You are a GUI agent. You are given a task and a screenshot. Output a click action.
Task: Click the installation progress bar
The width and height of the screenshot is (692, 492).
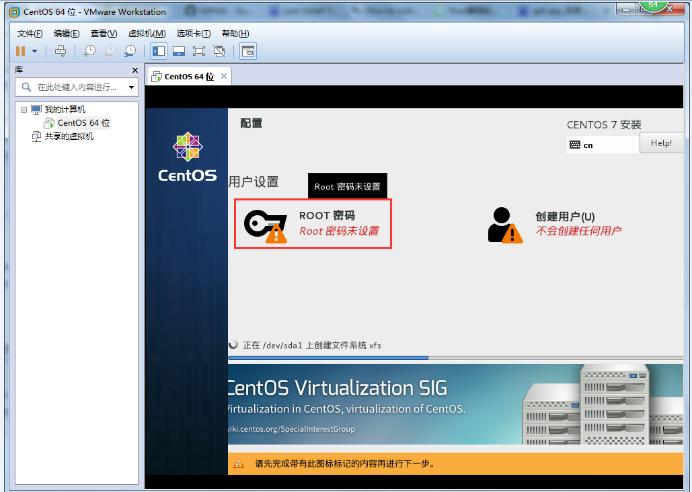(455, 358)
